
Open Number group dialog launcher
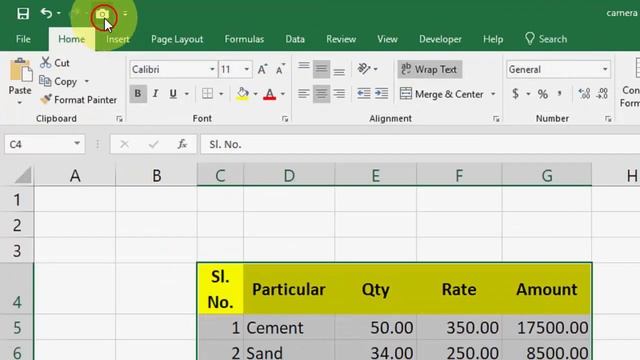point(608,119)
